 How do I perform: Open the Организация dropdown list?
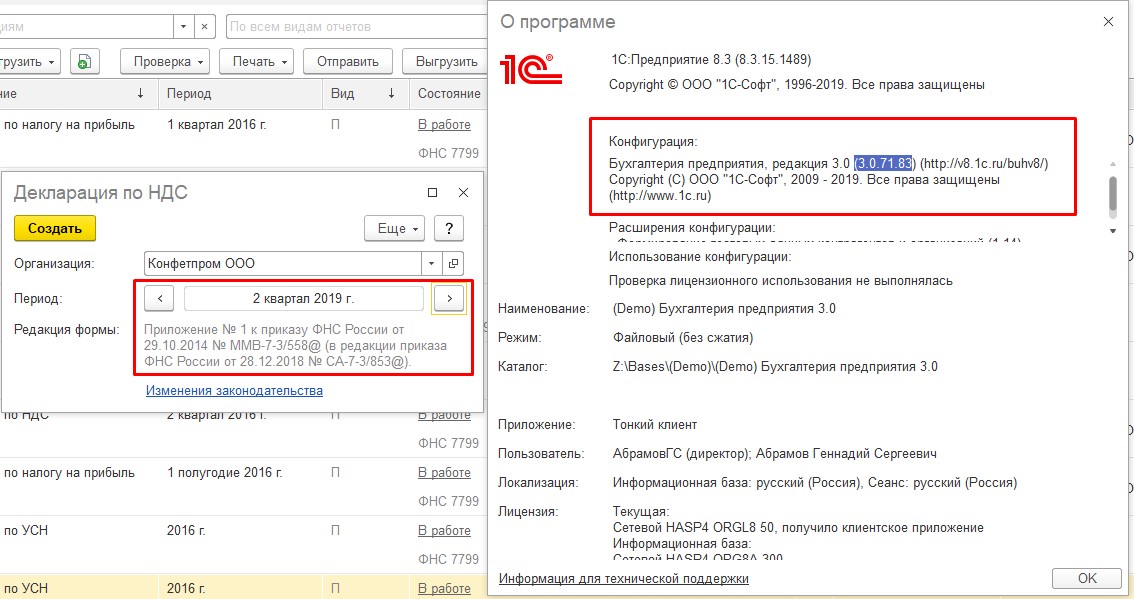pyautogui.click(x=432, y=263)
